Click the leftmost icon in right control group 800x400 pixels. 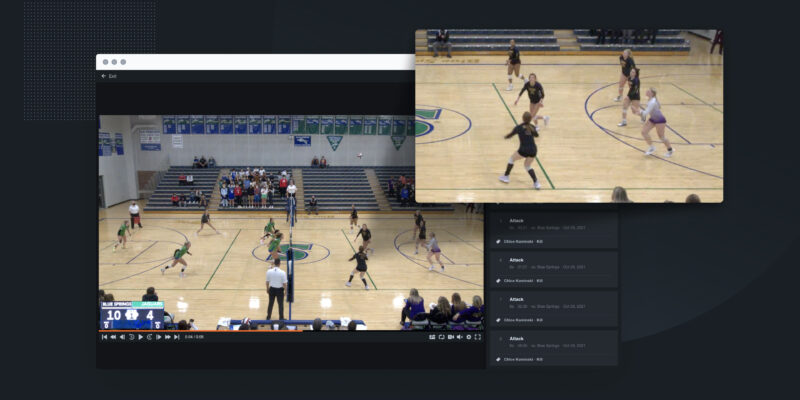tap(432, 337)
